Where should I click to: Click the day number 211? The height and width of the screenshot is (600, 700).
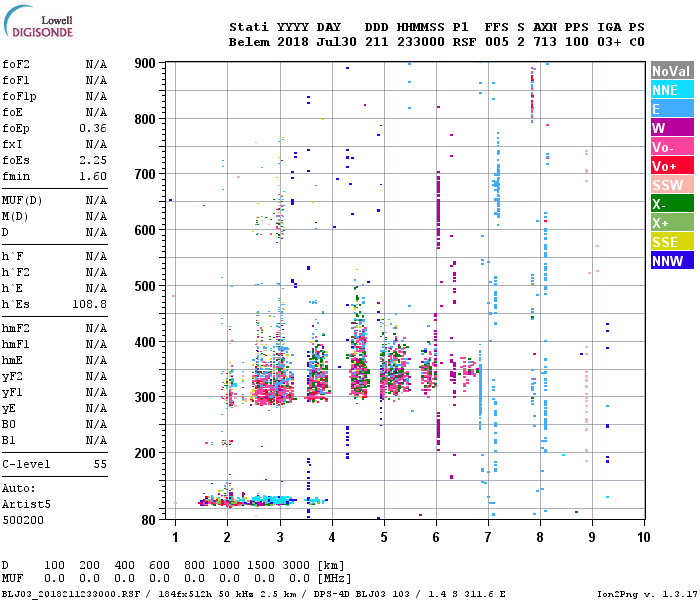click(376, 42)
